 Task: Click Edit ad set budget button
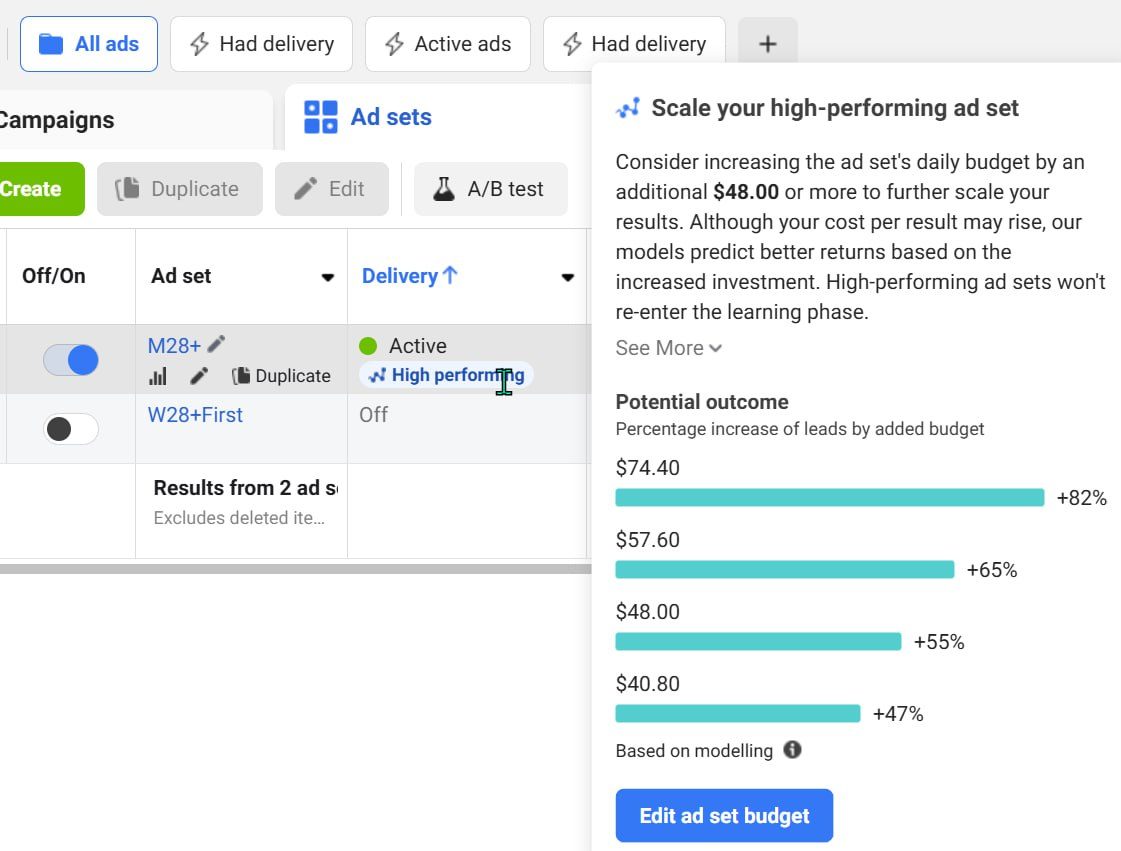pos(724,816)
